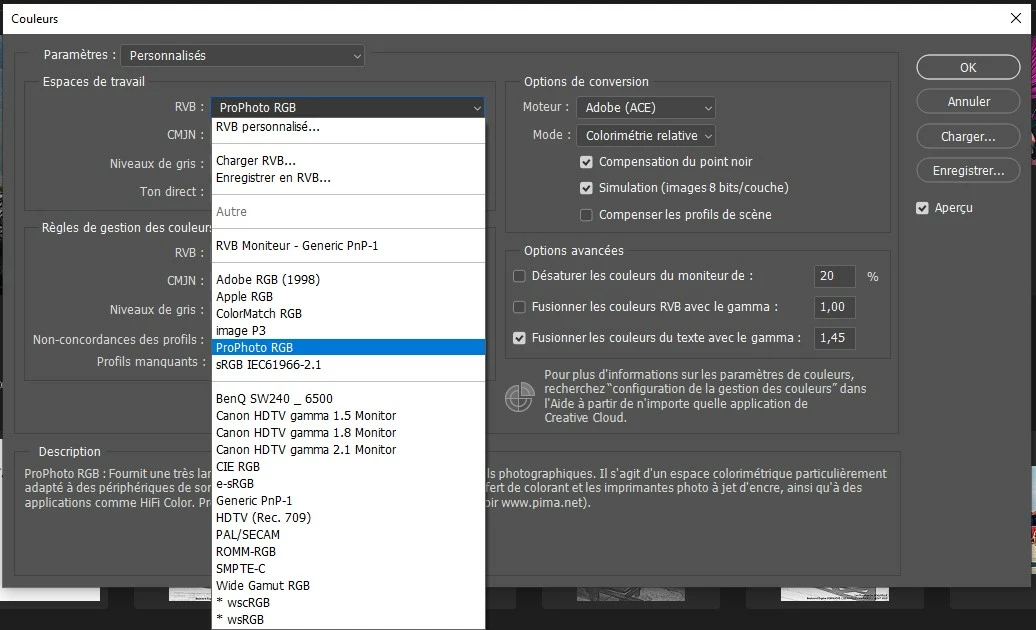Enable Fusionner les couleurs RVB avec gamma
Viewport: 1036px width, 630px height.
pyautogui.click(x=519, y=307)
